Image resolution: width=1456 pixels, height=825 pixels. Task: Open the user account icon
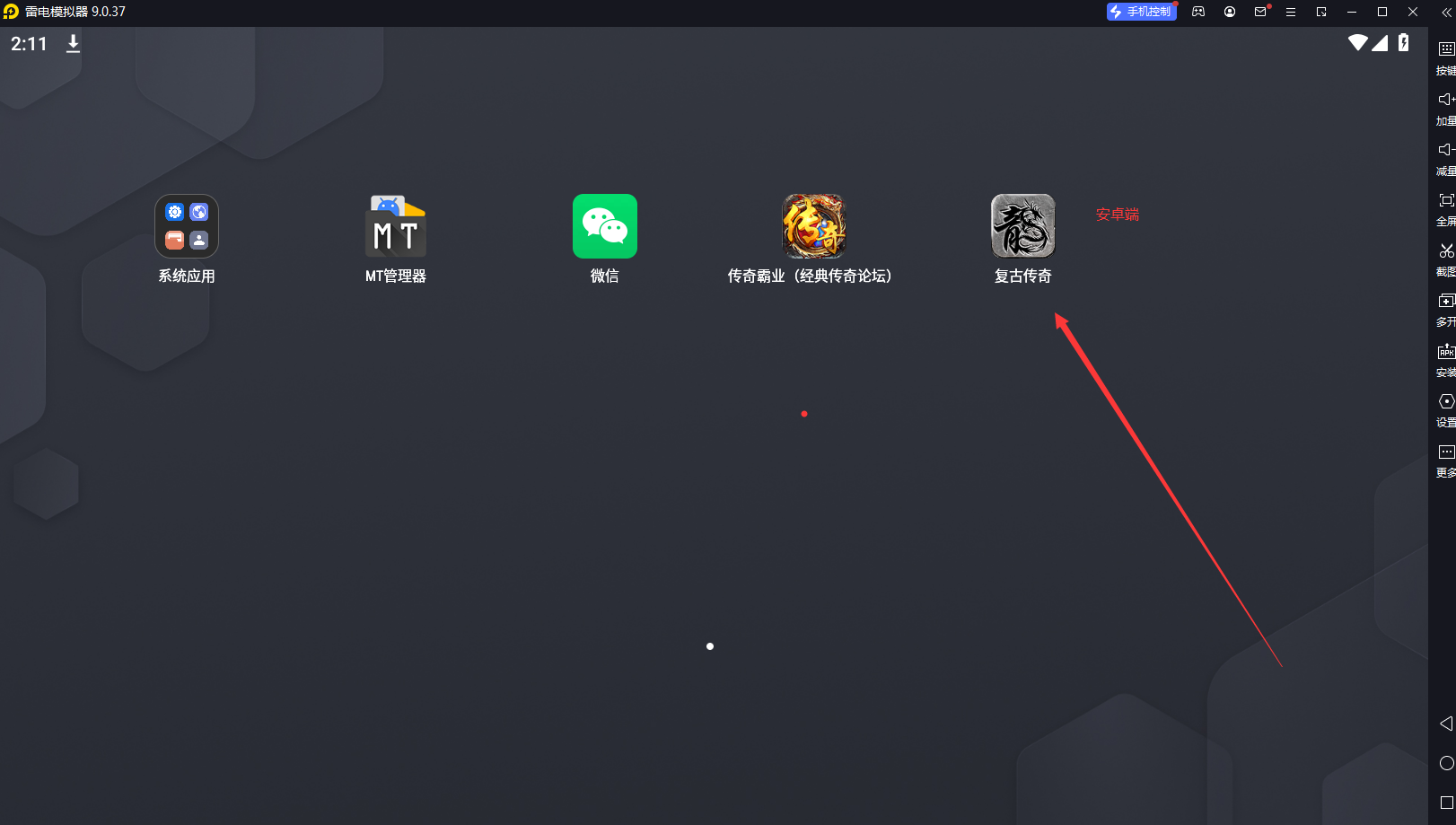(1230, 12)
